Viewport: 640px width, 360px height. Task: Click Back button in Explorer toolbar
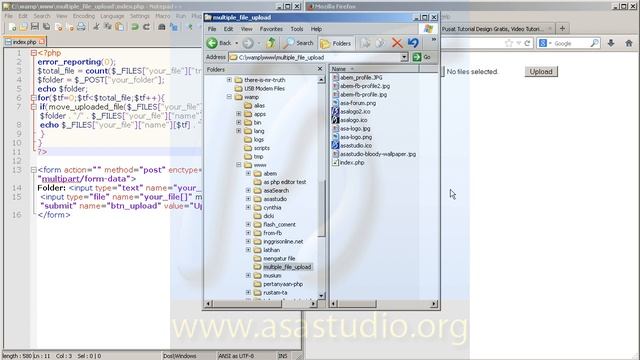click(x=219, y=43)
